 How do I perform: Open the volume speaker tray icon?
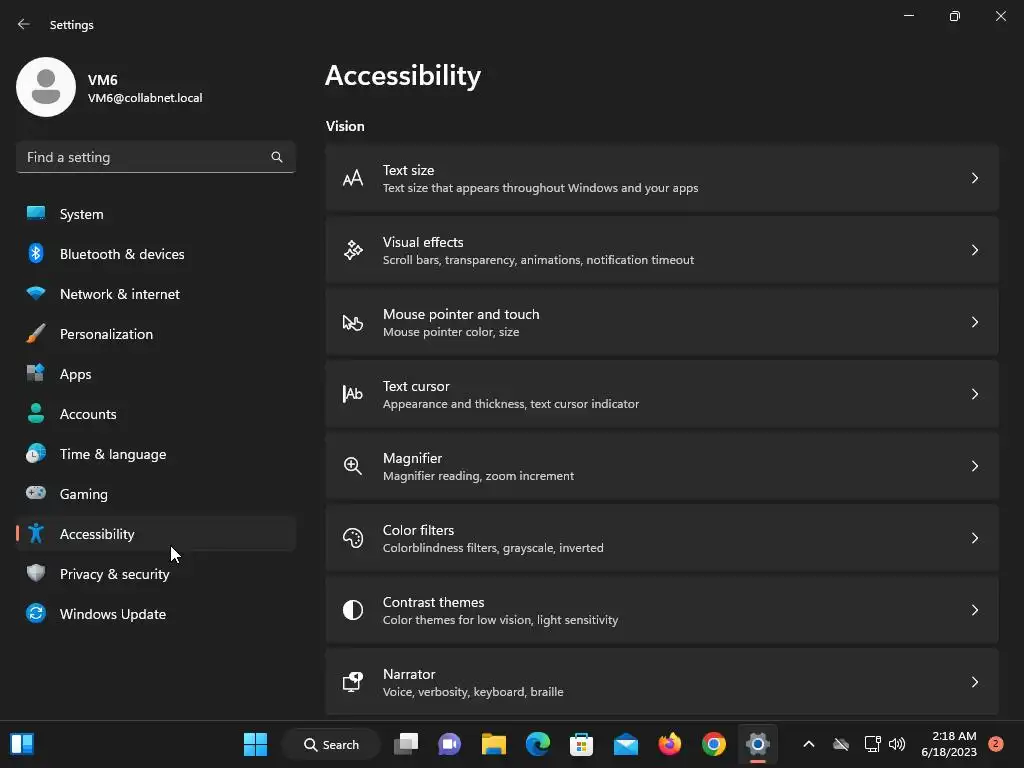[x=897, y=744]
